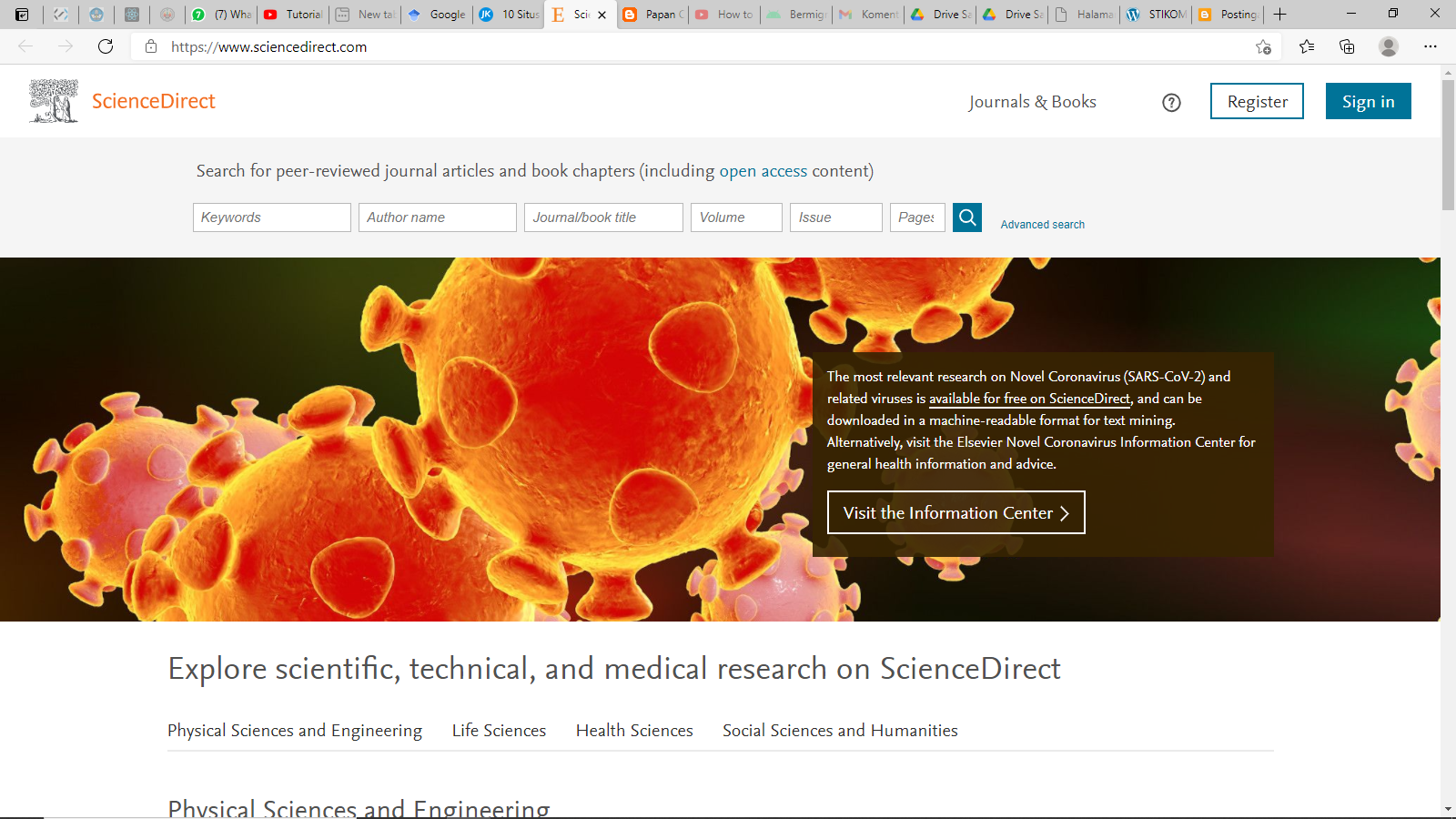Switch to the How to tab
Image resolution: width=1456 pixels, height=819 pixels.
(x=724, y=14)
